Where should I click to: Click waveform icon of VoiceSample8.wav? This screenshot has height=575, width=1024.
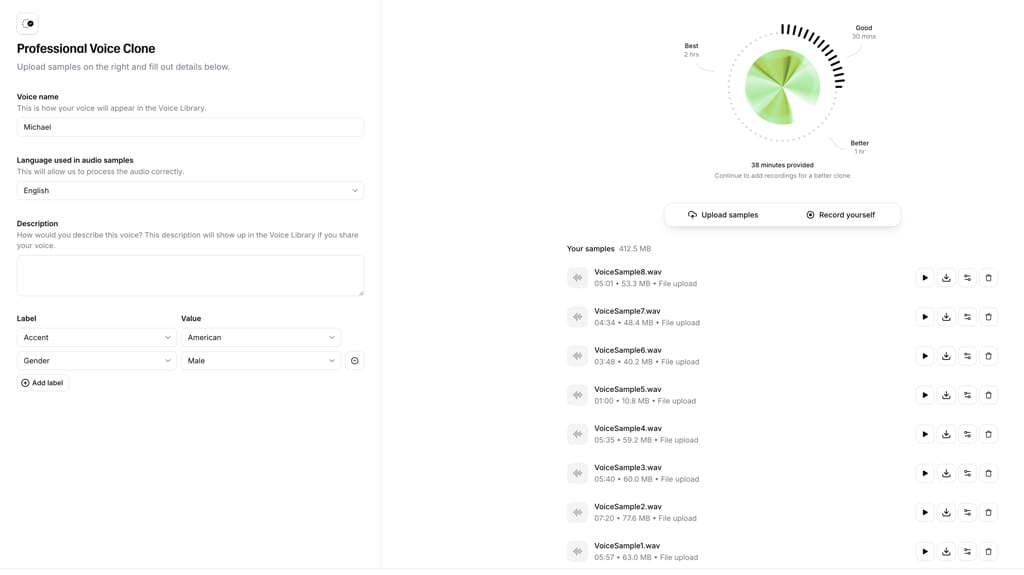(x=577, y=278)
